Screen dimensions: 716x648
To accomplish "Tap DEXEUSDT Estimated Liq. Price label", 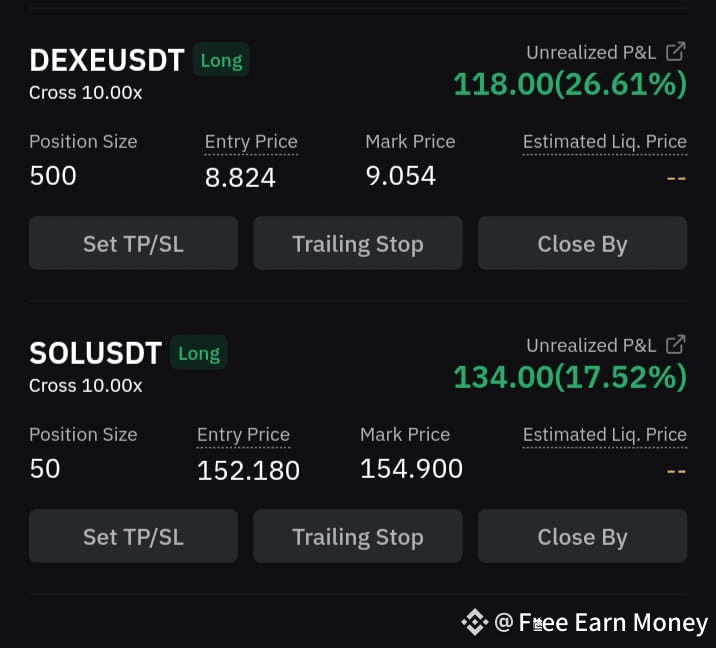I will tap(605, 142).
